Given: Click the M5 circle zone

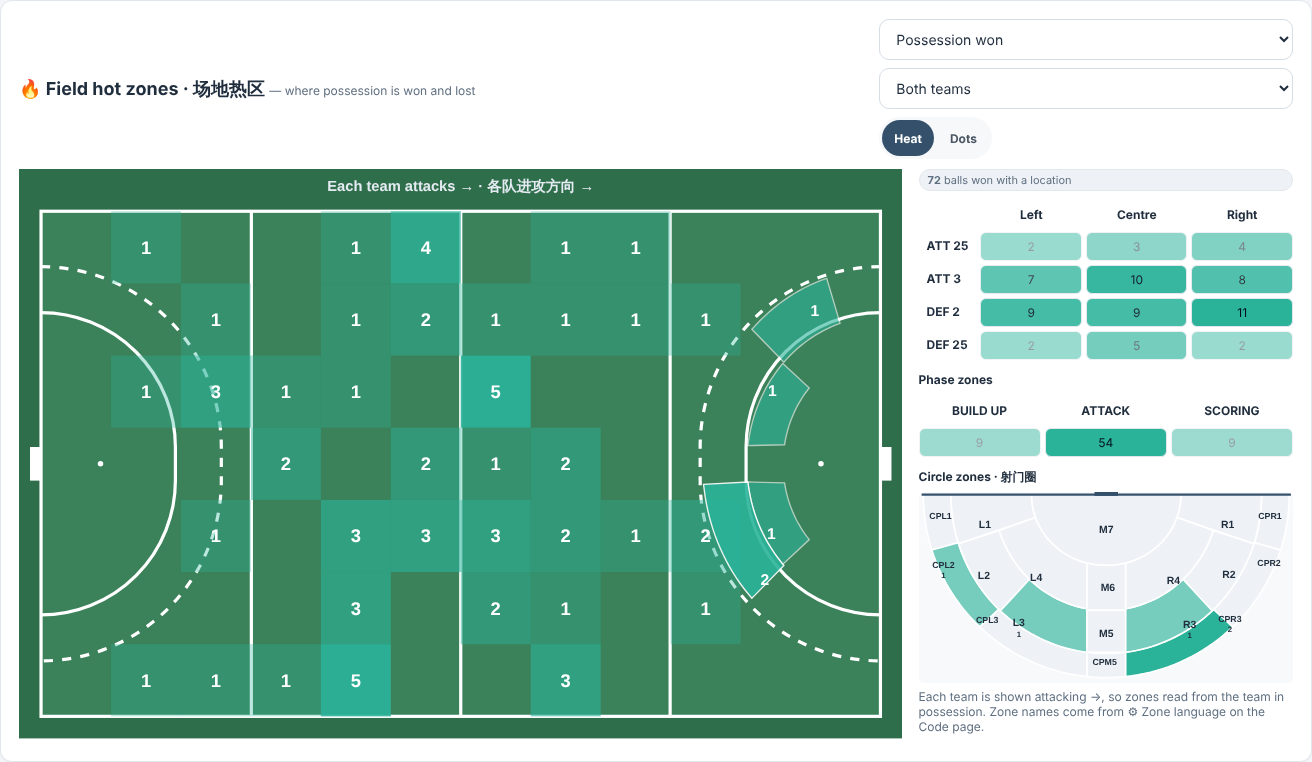Looking at the screenshot, I should tap(1106, 632).
